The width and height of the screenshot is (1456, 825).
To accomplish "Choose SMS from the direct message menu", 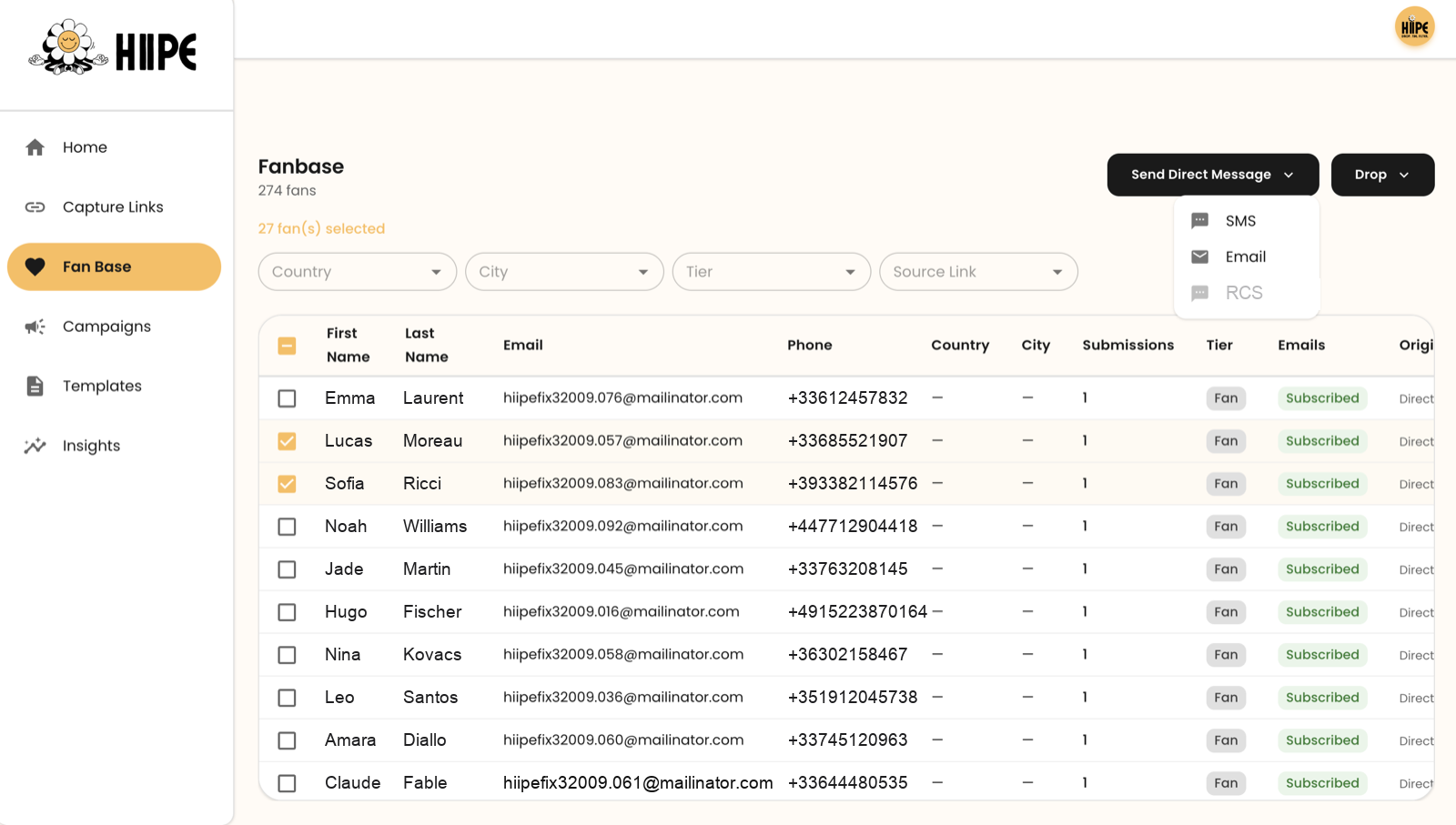I will click(1247, 221).
